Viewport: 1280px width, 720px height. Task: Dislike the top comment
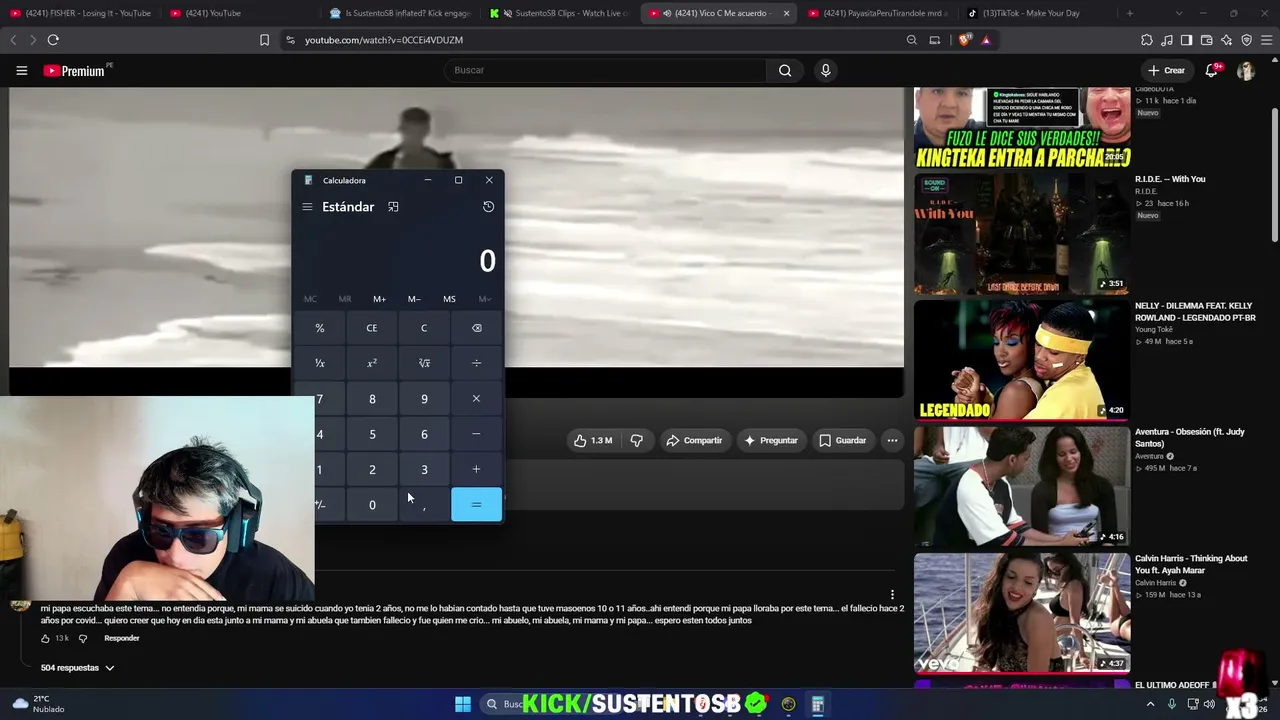83,638
